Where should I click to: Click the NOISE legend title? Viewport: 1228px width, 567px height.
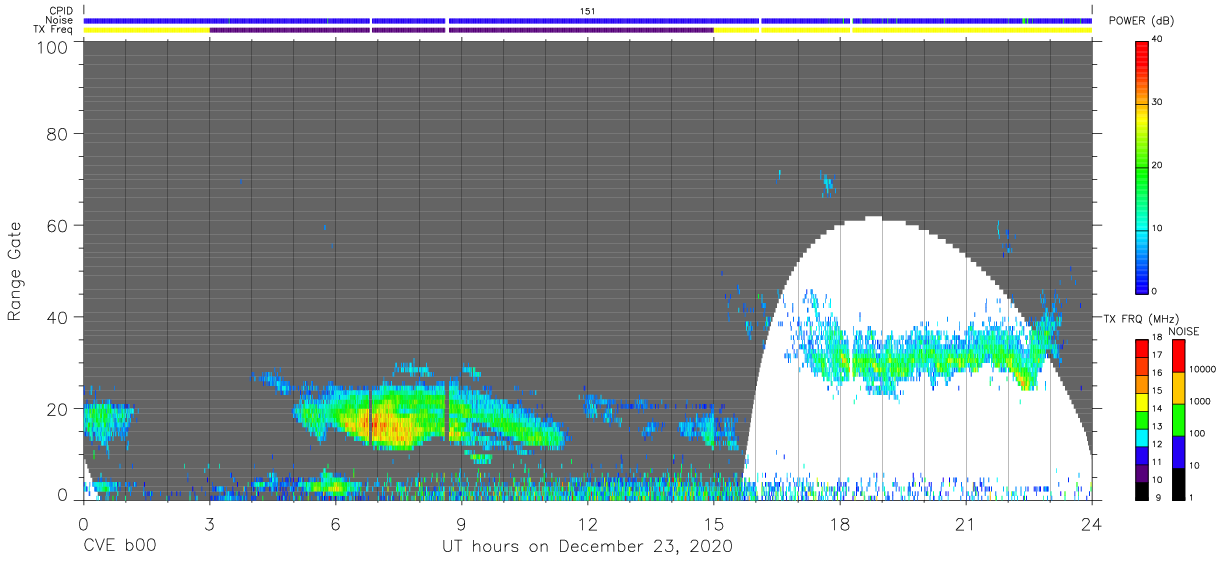1183,331
